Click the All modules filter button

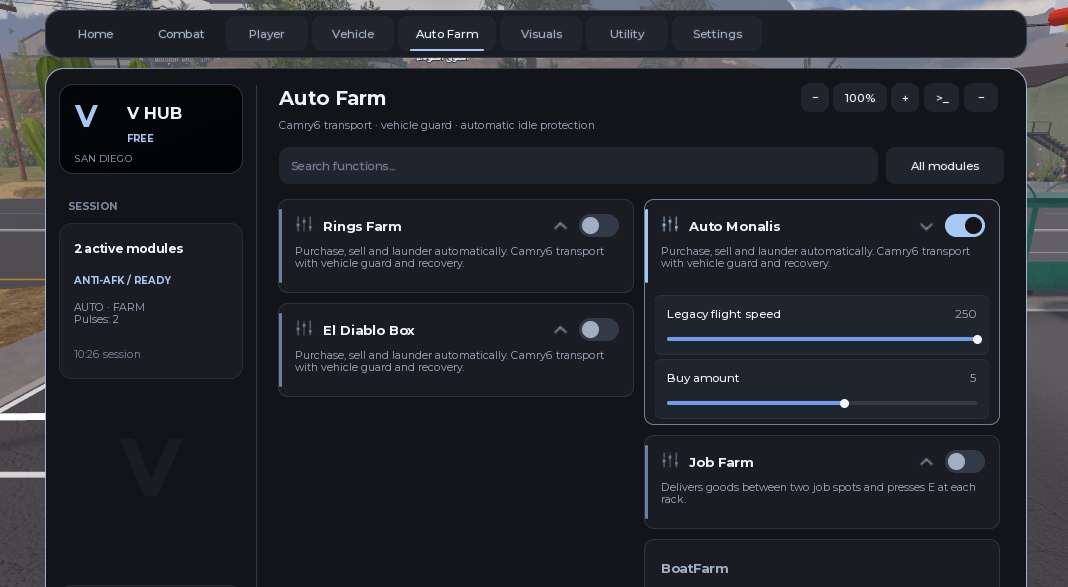click(945, 166)
